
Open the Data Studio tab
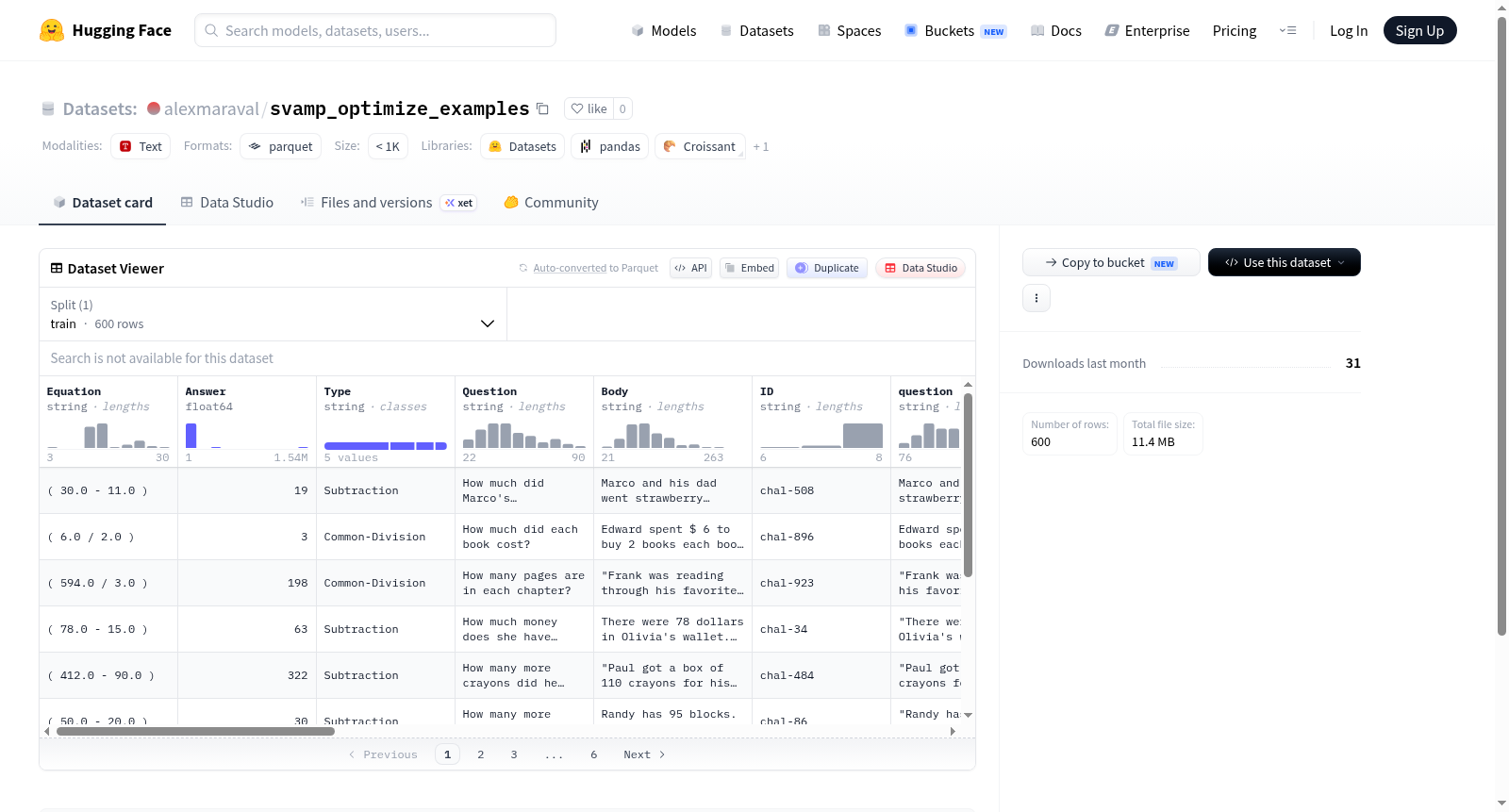click(227, 202)
